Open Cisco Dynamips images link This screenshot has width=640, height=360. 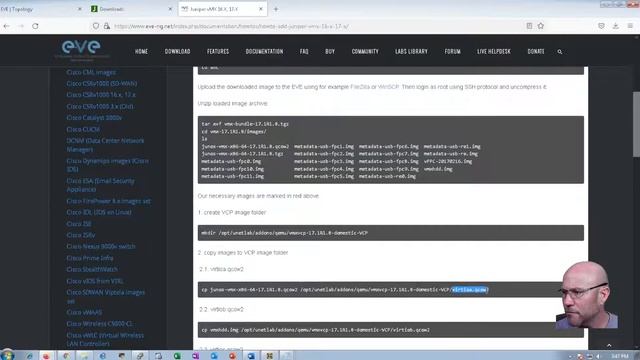[107, 165]
